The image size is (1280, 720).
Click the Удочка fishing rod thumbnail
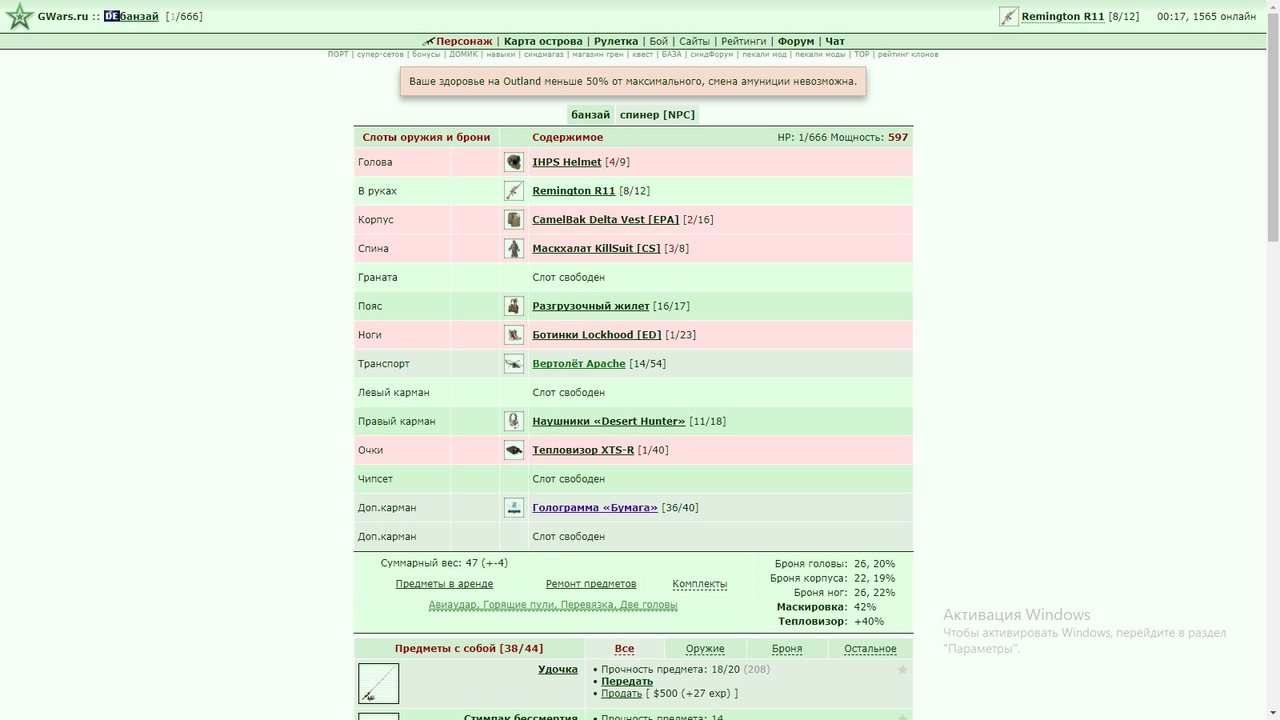379,684
